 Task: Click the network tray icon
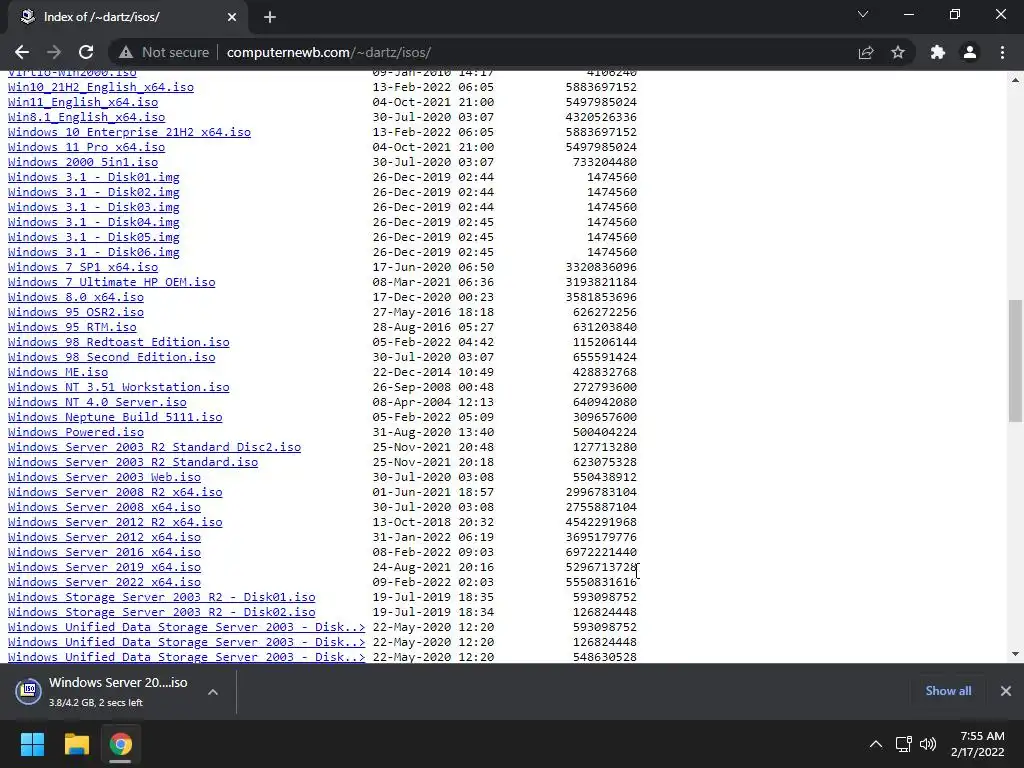click(x=904, y=744)
